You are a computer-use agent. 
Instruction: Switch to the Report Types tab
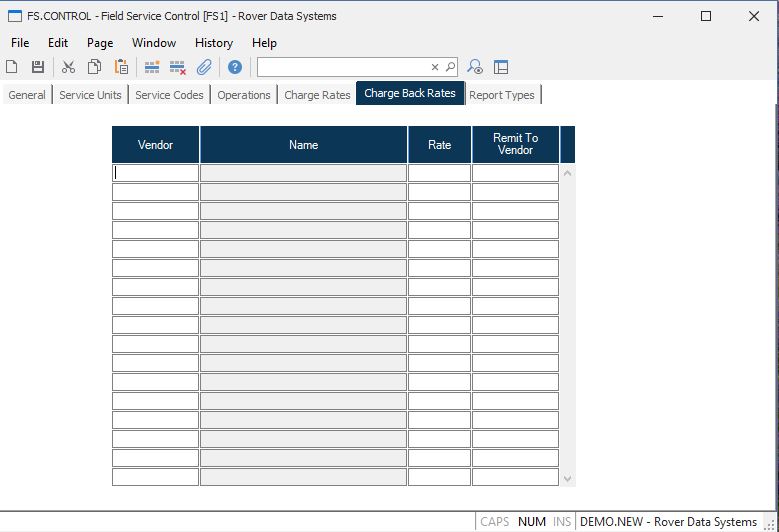click(x=501, y=95)
